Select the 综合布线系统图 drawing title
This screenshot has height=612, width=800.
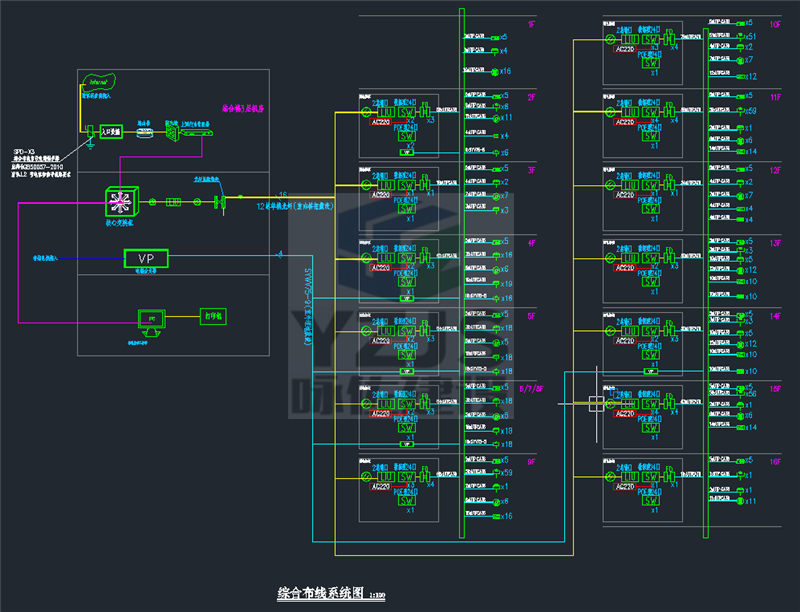click(320, 593)
